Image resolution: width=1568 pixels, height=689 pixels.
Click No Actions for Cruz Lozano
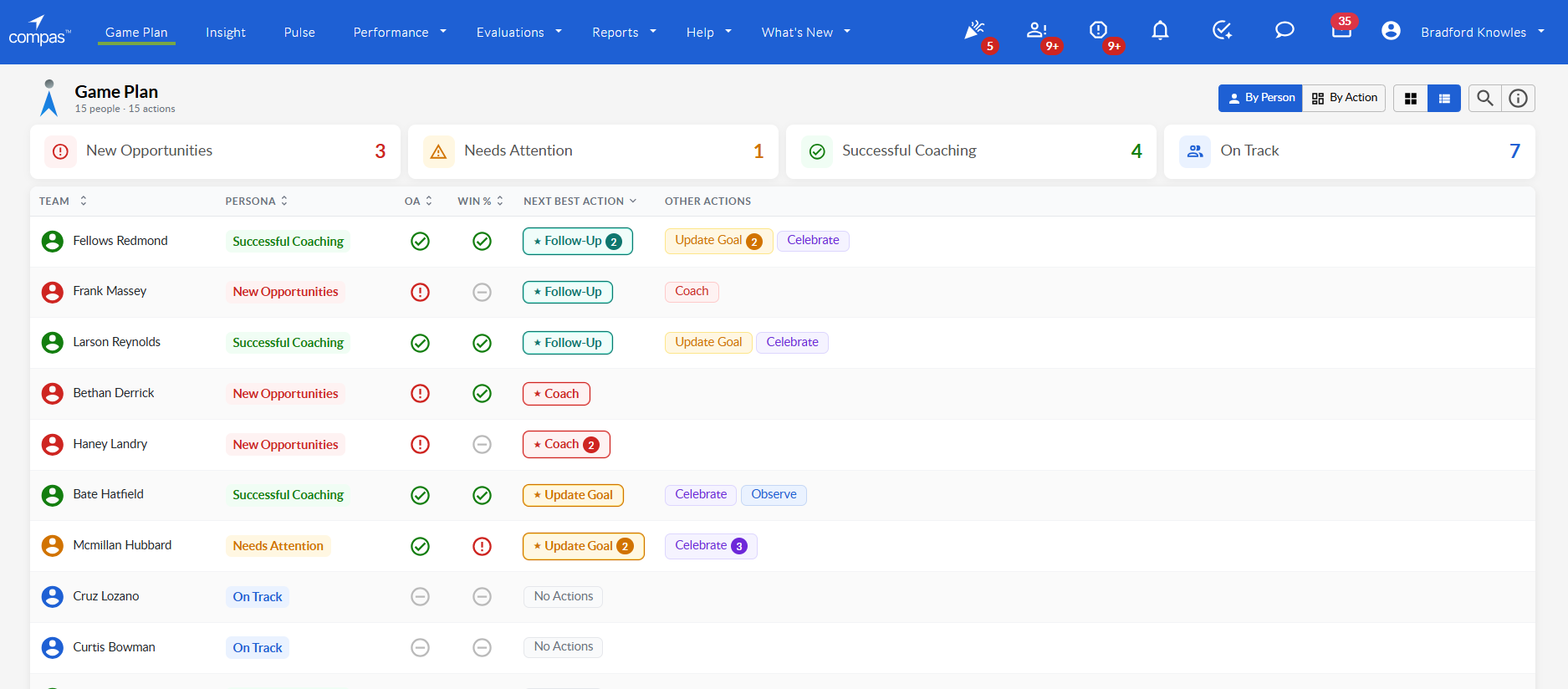click(563, 596)
